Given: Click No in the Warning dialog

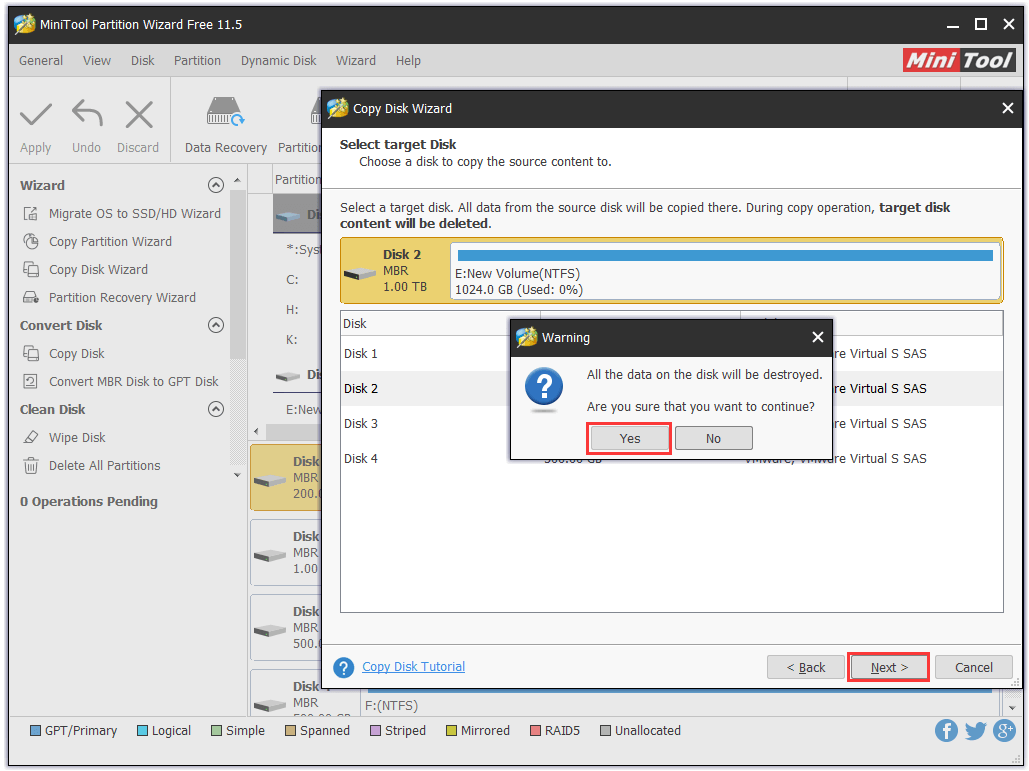Looking at the screenshot, I should [713, 438].
